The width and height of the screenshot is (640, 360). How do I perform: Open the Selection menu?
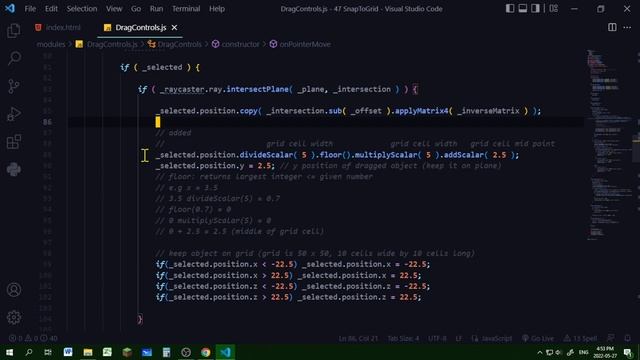(x=82, y=9)
